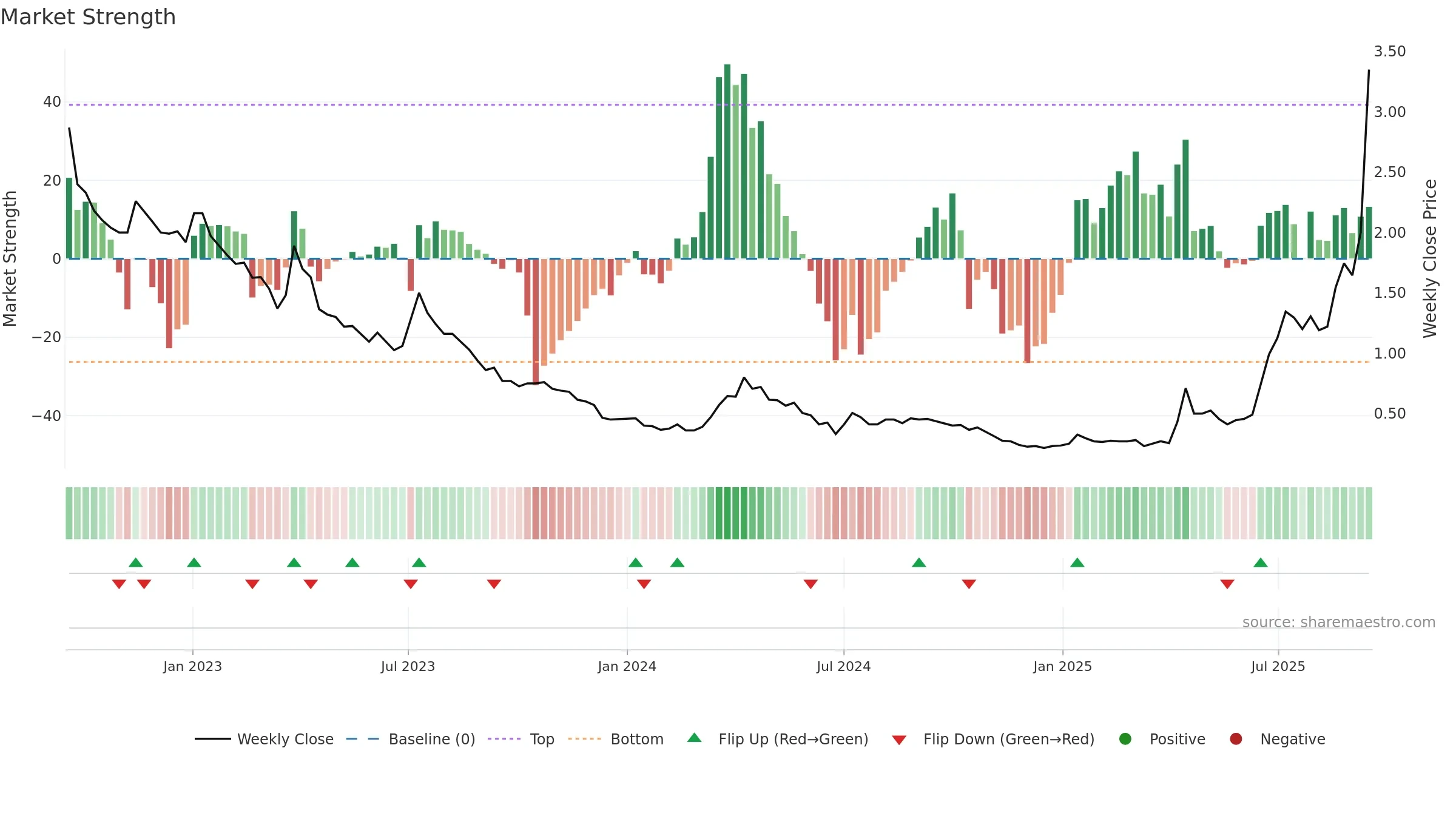Click the Jul 2025 x-axis label
Screen dimensions: 1456x819
[1278, 666]
